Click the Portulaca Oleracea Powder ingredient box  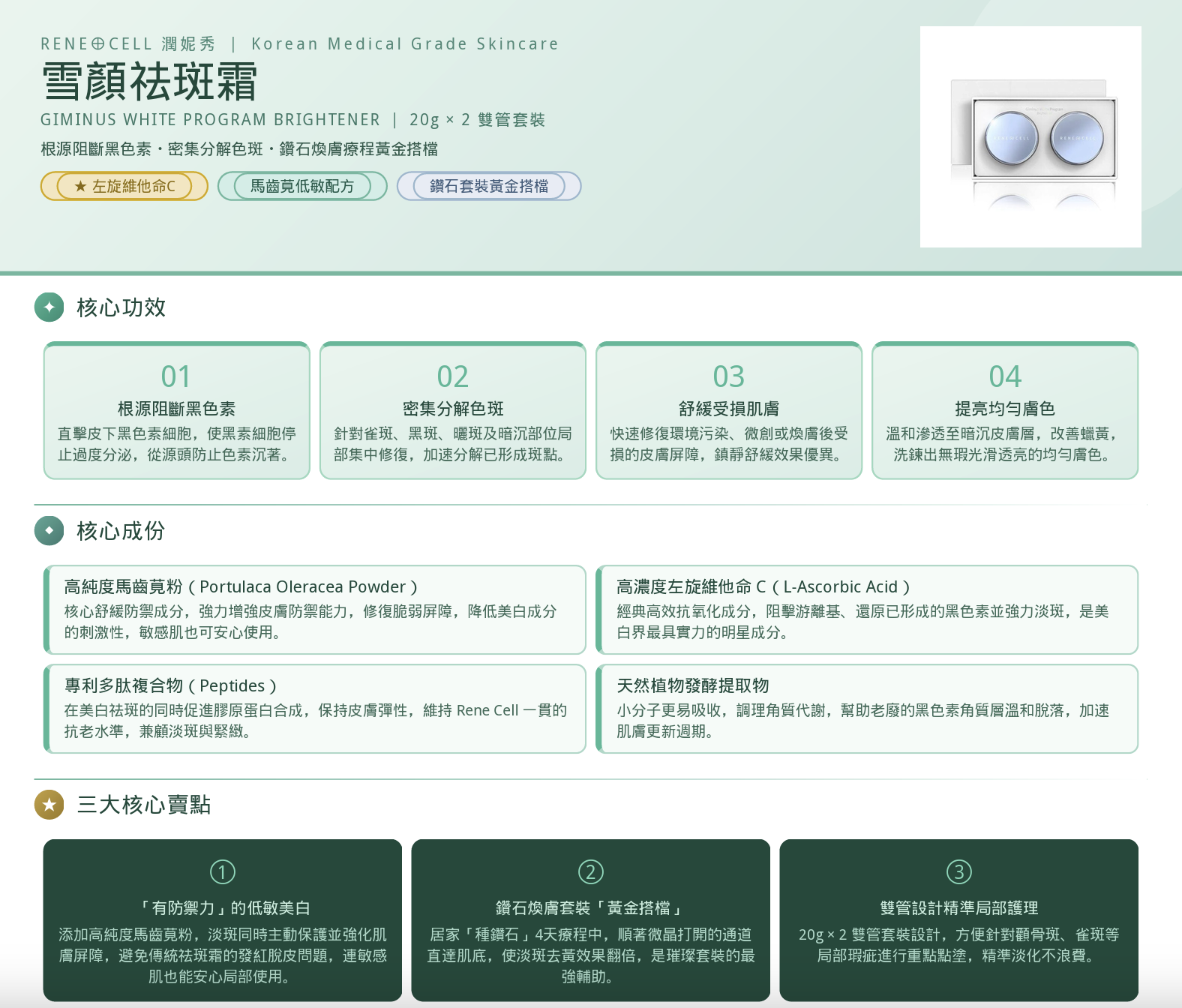(315, 610)
